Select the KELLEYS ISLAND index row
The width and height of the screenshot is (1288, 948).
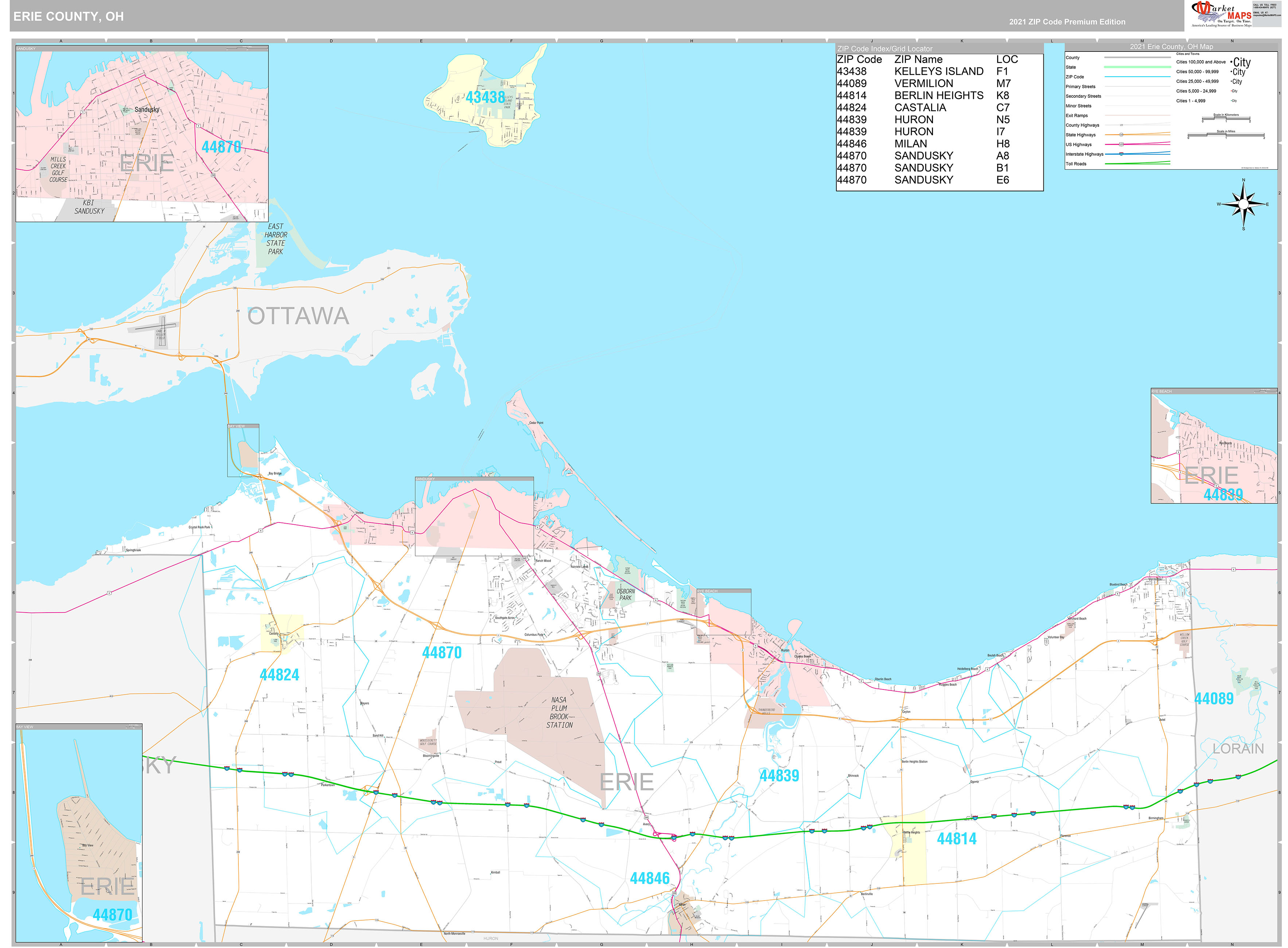938,71
